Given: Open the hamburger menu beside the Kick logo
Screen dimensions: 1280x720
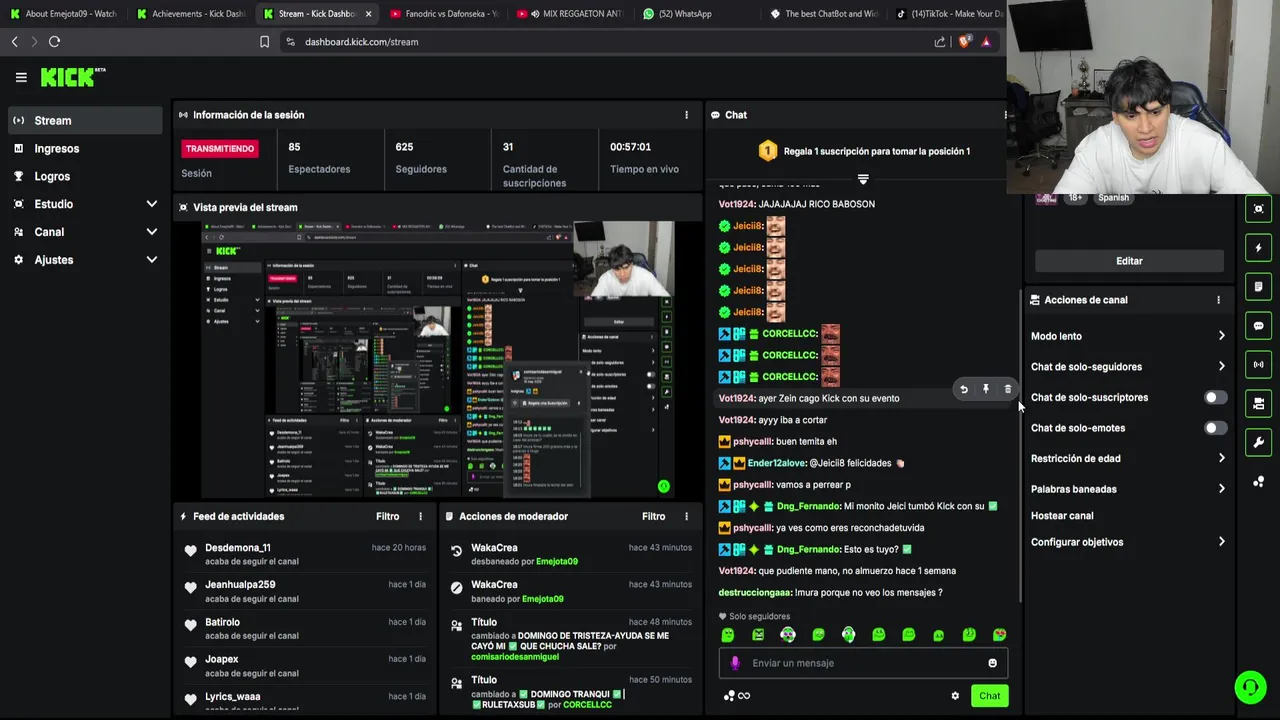Looking at the screenshot, I should pyautogui.click(x=21, y=77).
